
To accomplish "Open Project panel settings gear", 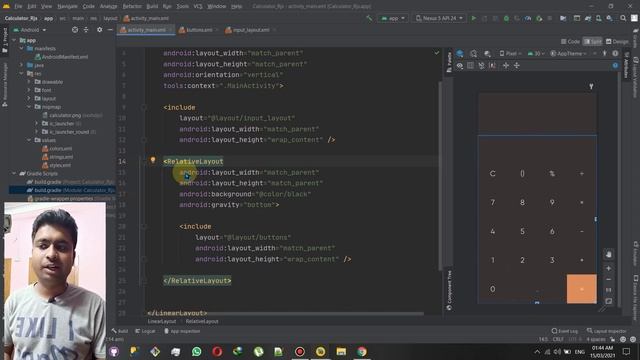I will coord(100,30).
